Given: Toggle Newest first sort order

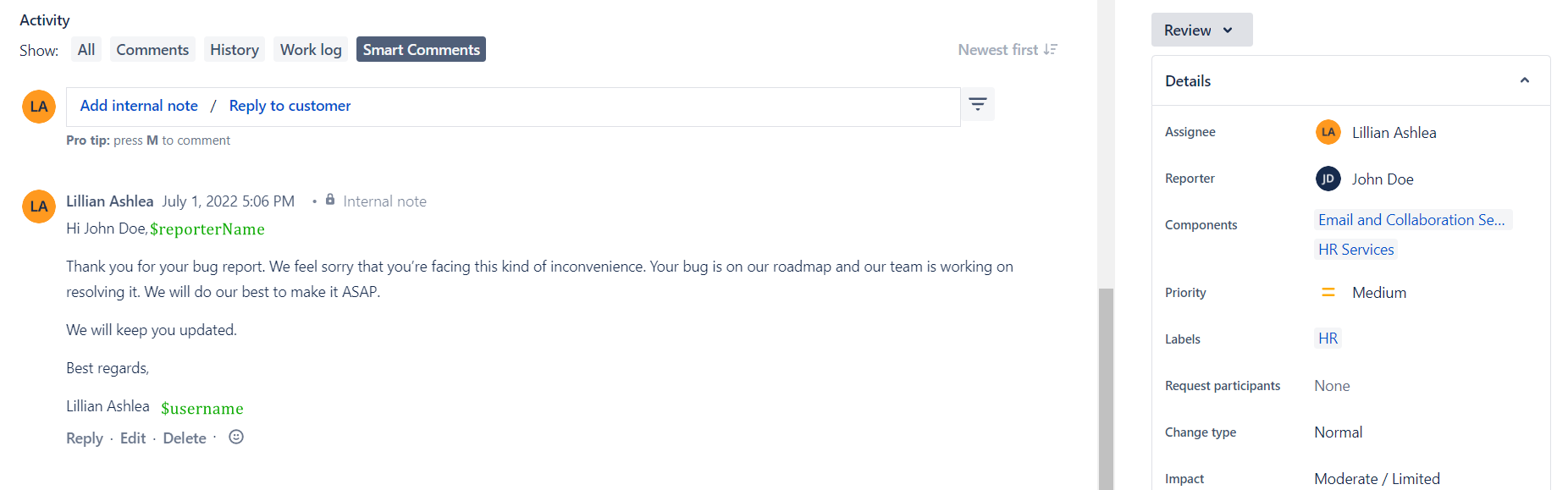Looking at the screenshot, I should [x=1008, y=50].
